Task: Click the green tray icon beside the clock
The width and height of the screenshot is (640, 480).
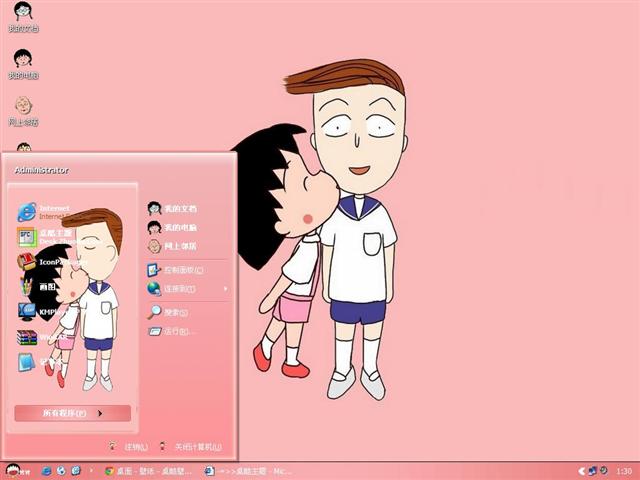Action: pos(604,471)
